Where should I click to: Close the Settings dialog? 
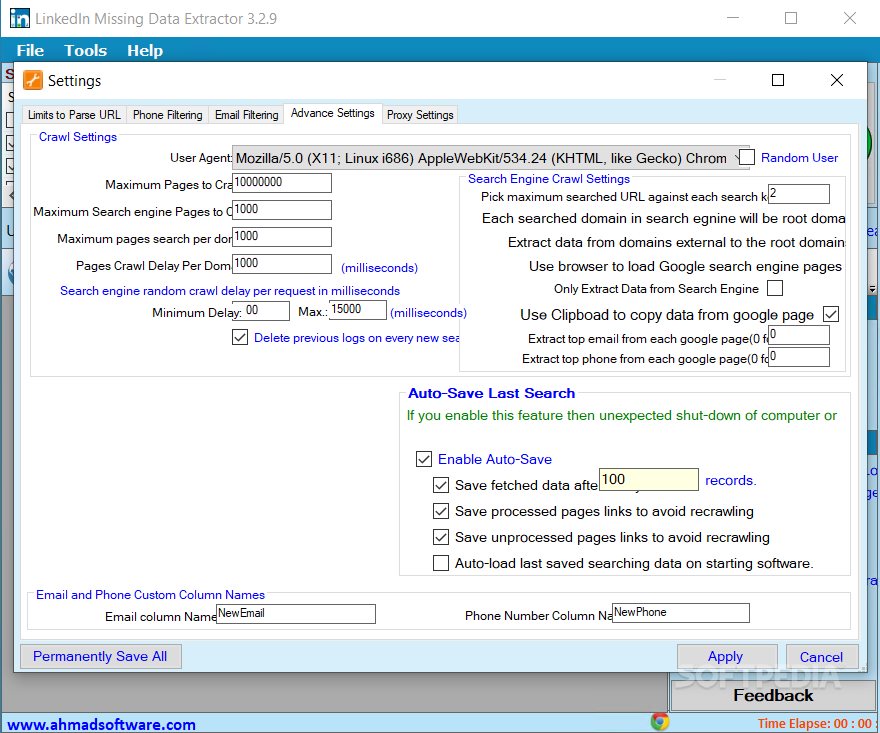tap(837, 80)
